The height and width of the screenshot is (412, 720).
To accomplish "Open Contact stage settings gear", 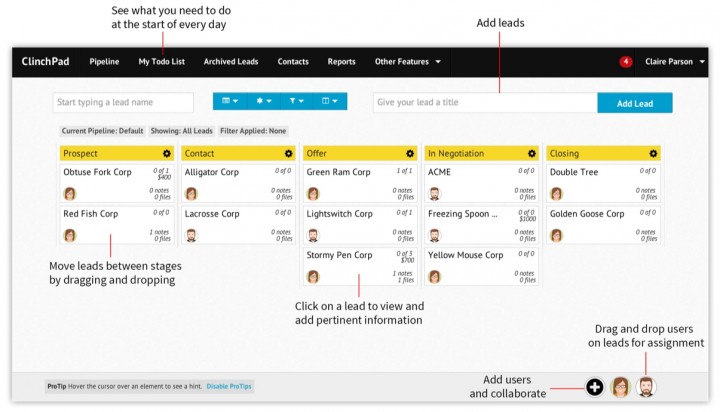I will 288,153.
